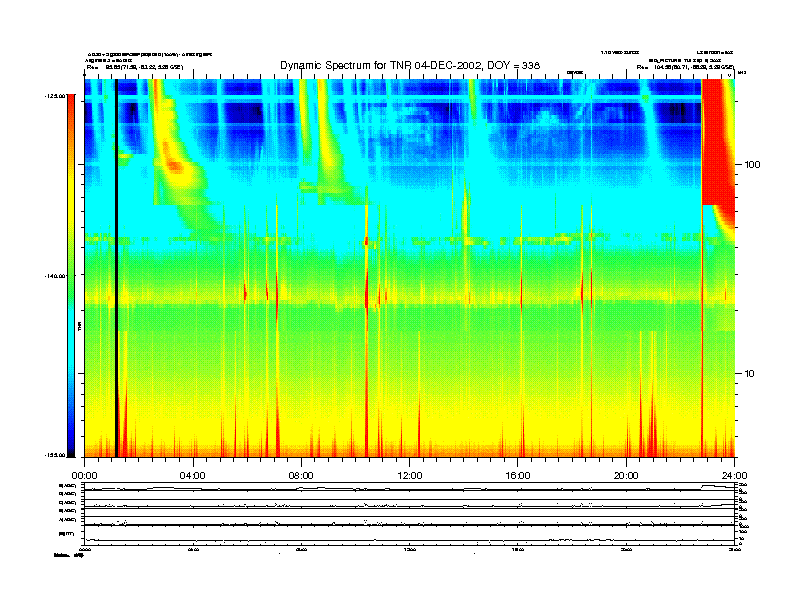Image resolution: width=792 pixels, height=612 pixels.
Task: Click the 20:00 time axis label
Action: (626, 476)
